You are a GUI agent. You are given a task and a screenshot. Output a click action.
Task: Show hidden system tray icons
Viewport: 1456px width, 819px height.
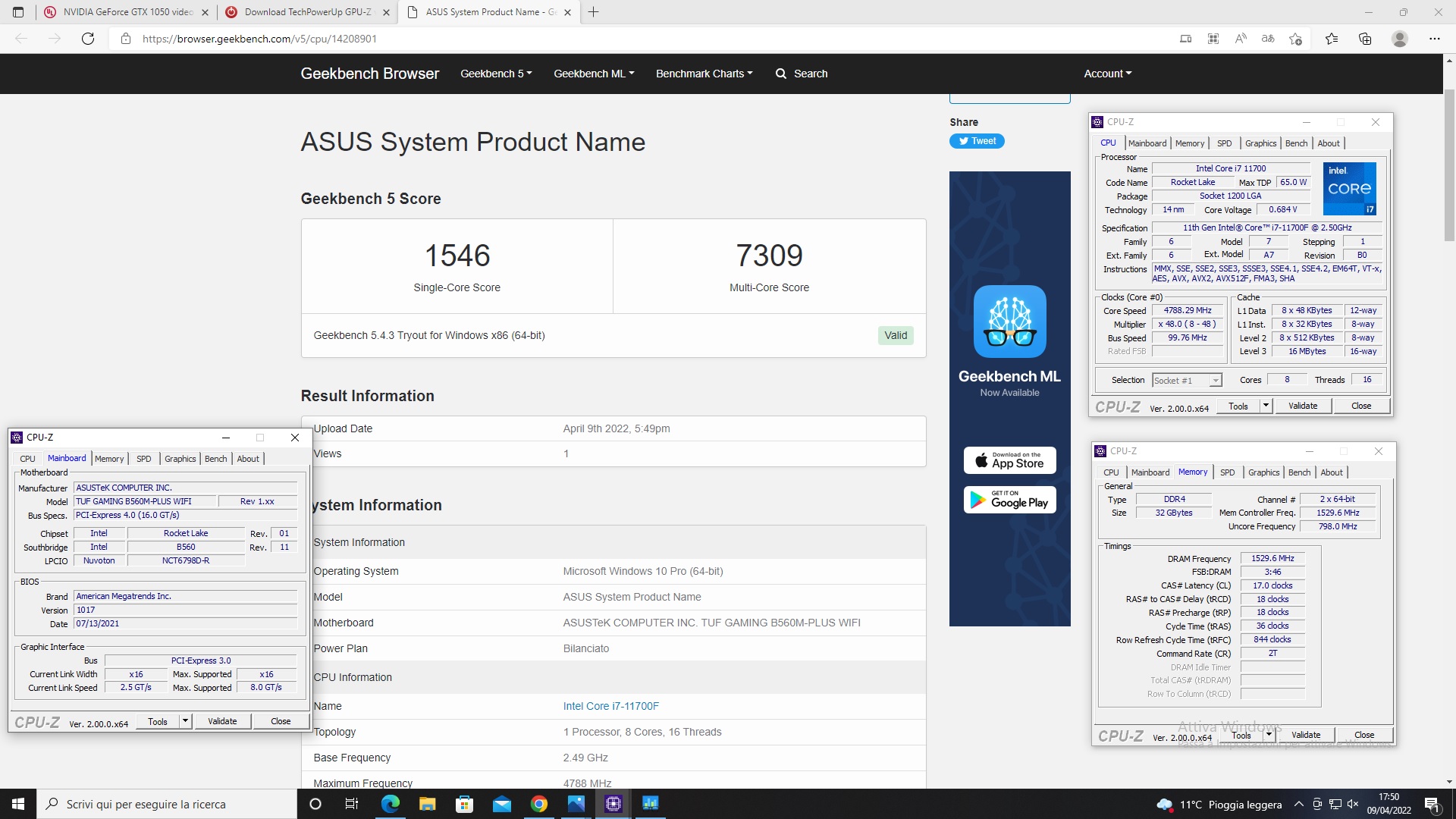point(1299,805)
